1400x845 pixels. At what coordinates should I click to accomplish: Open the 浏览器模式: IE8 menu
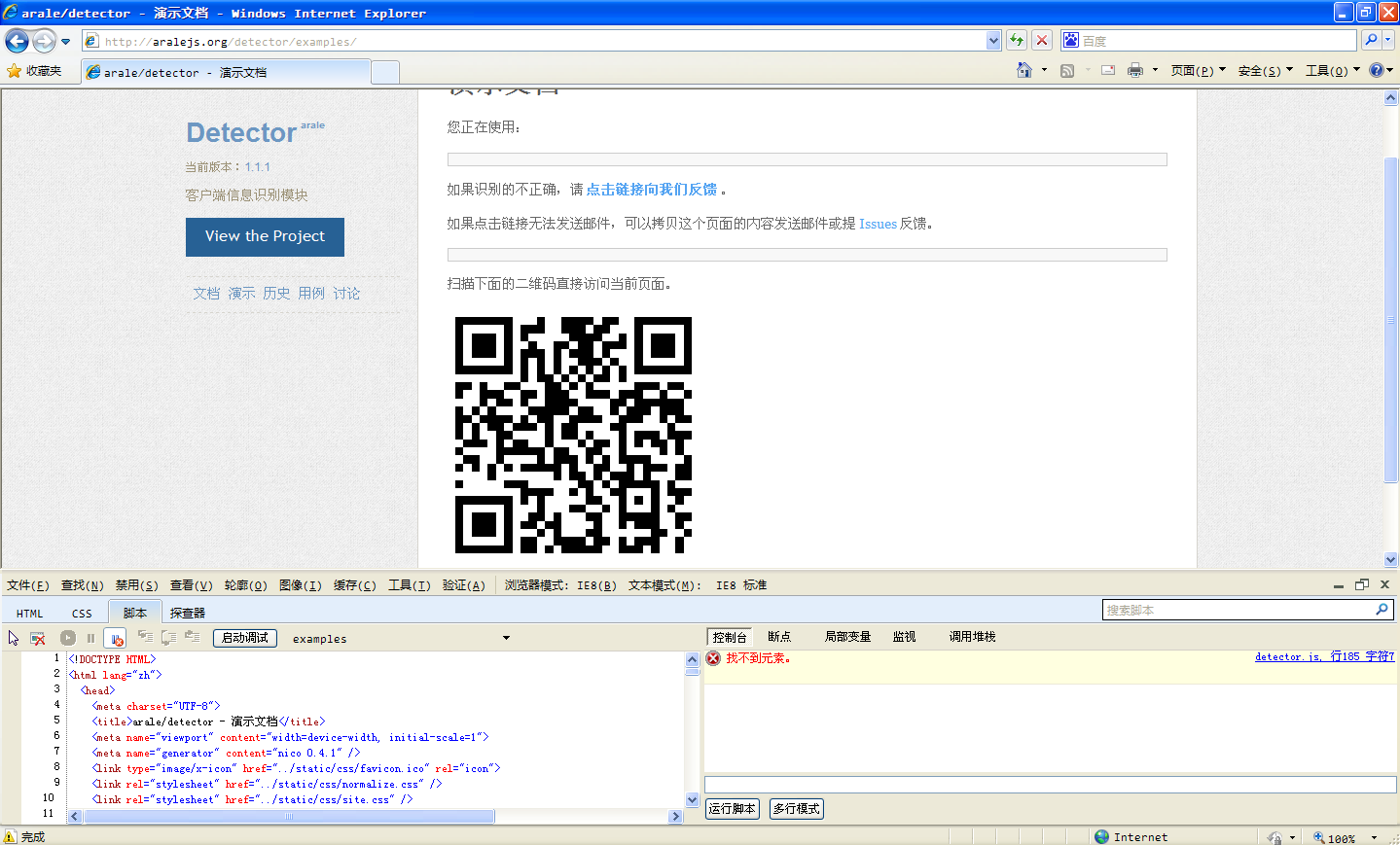pyautogui.click(x=560, y=585)
